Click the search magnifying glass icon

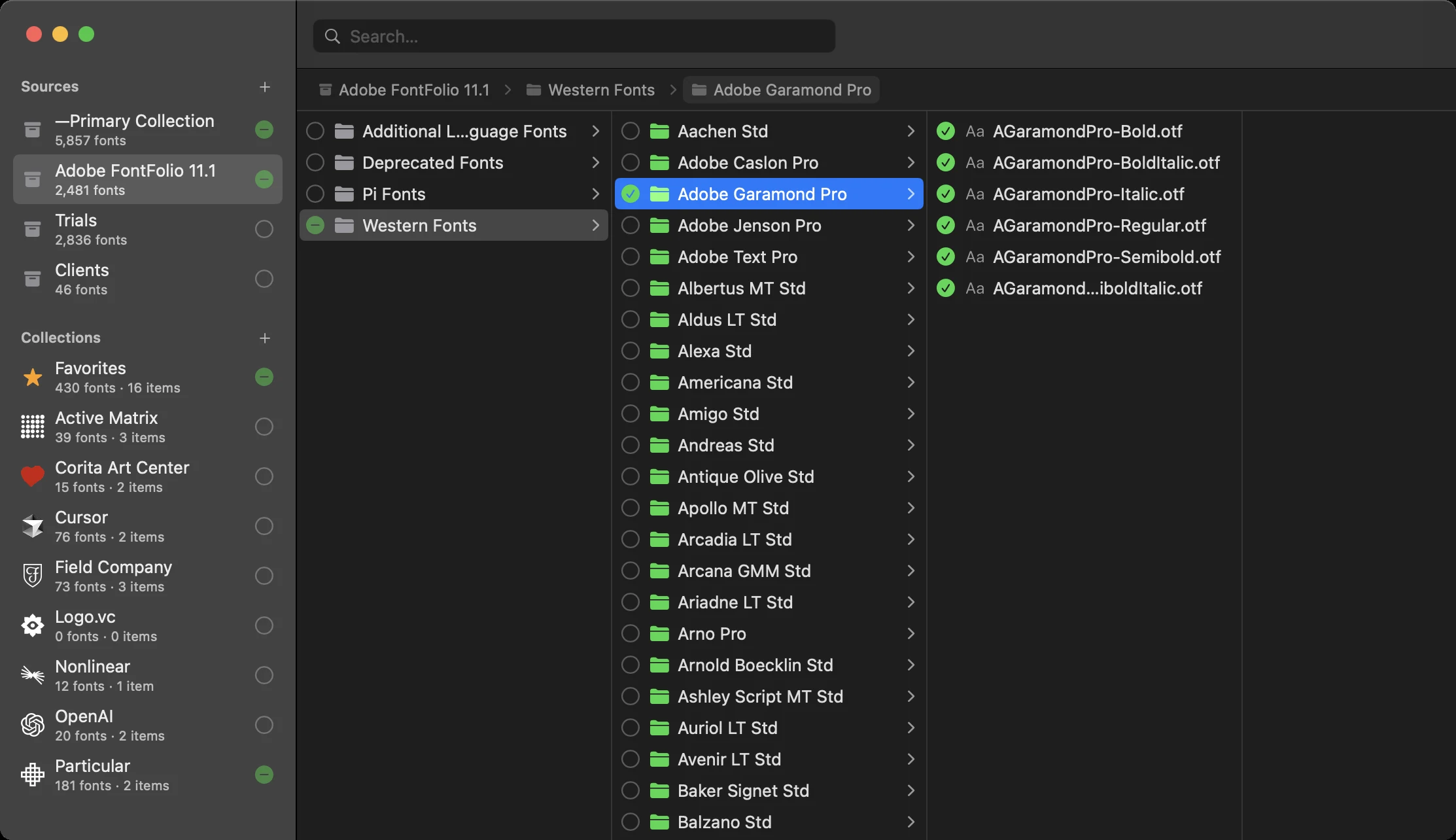point(332,37)
